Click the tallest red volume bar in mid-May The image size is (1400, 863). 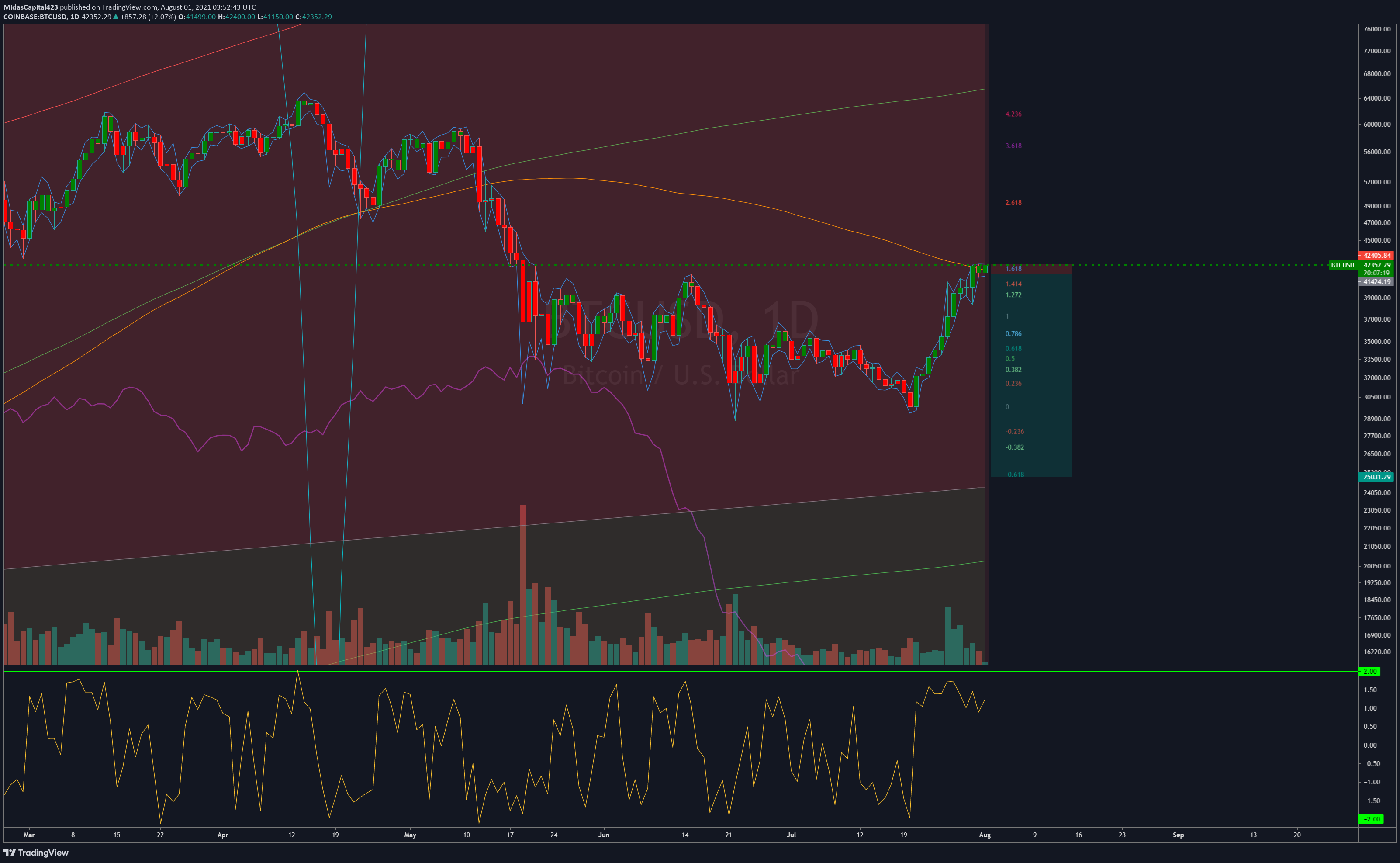click(x=522, y=585)
